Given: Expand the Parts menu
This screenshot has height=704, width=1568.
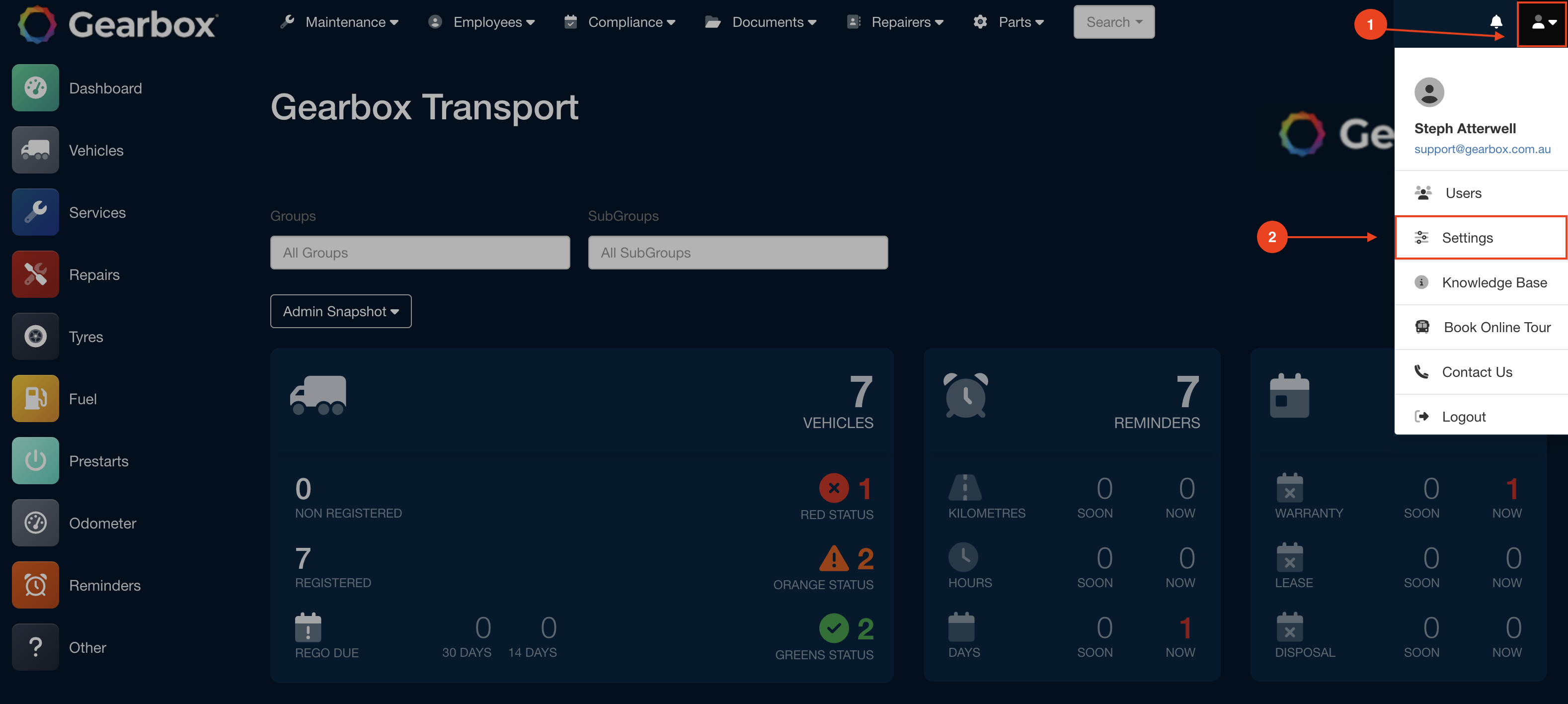Looking at the screenshot, I should tap(1009, 22).
